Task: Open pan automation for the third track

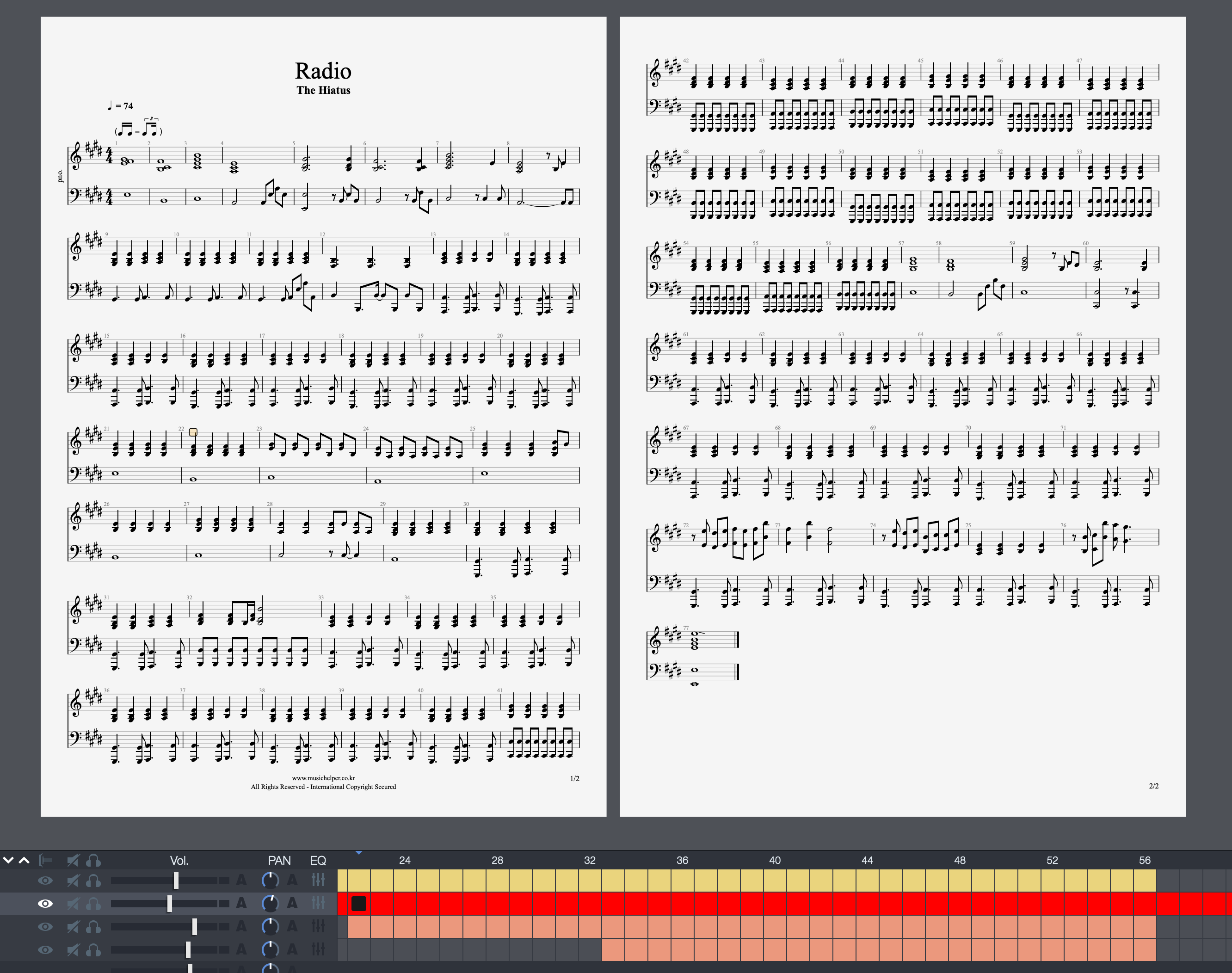Action: click(x=292, y=927)
